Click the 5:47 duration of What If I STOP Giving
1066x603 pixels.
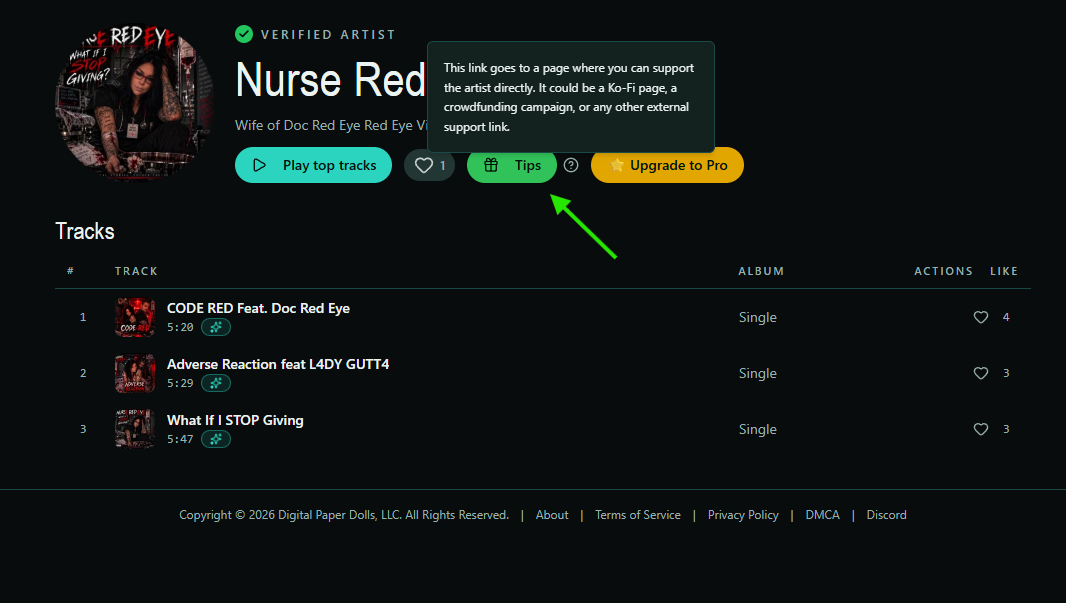coord(180,439)
